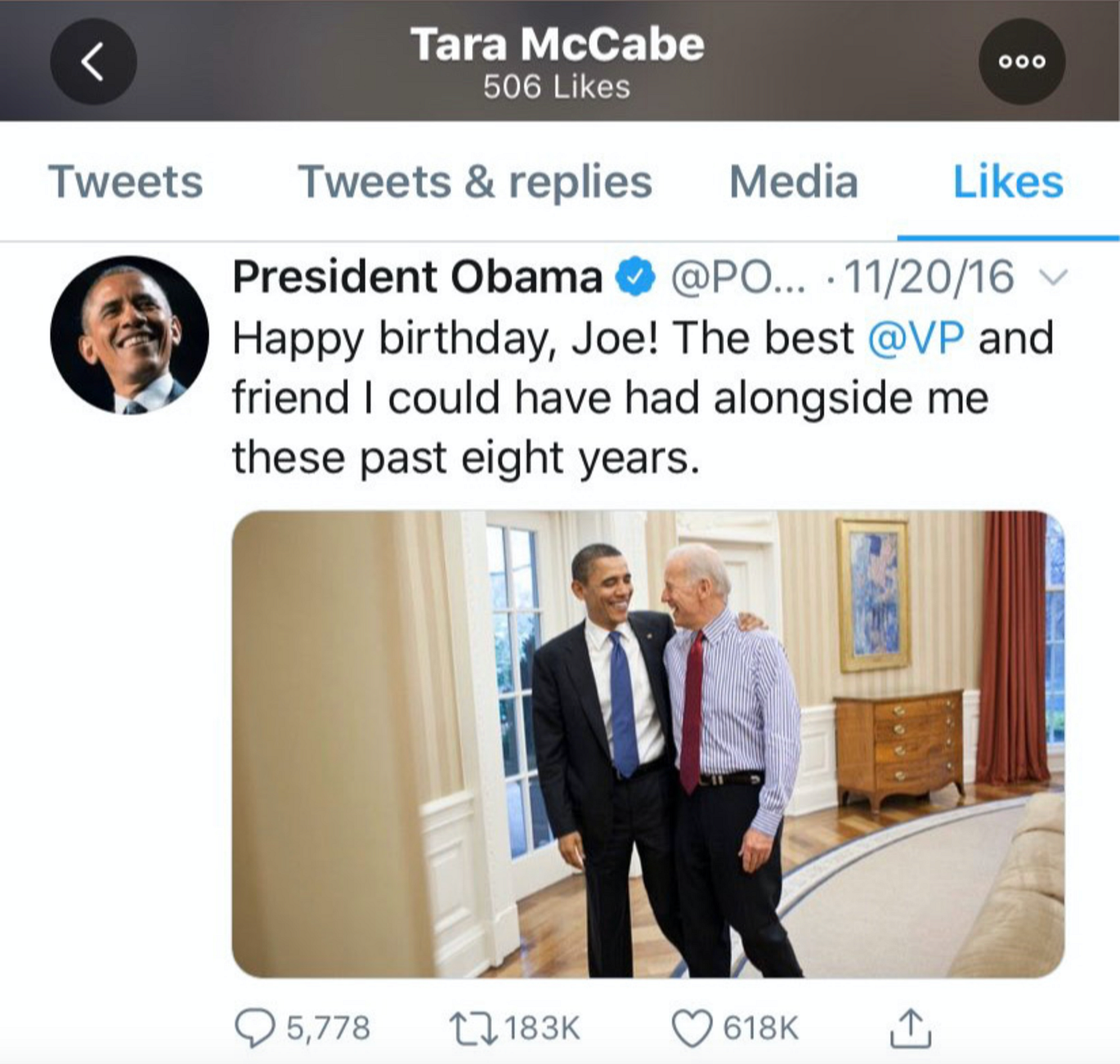Click the 183K retweet count

point(542,1028)
